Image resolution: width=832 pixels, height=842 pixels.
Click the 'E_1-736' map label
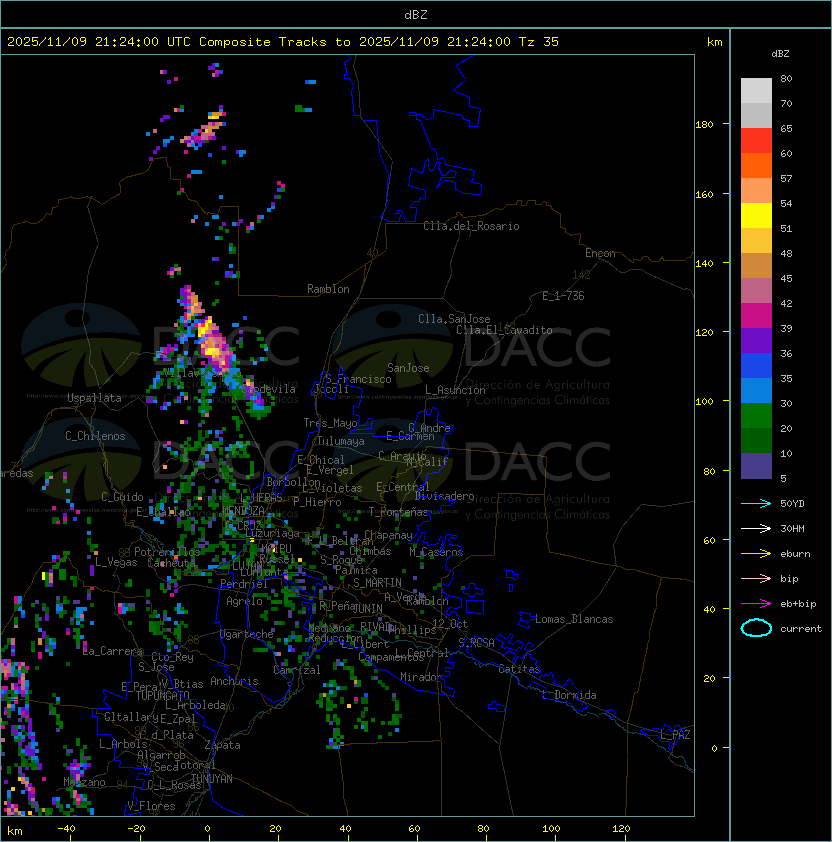(563, 296)
